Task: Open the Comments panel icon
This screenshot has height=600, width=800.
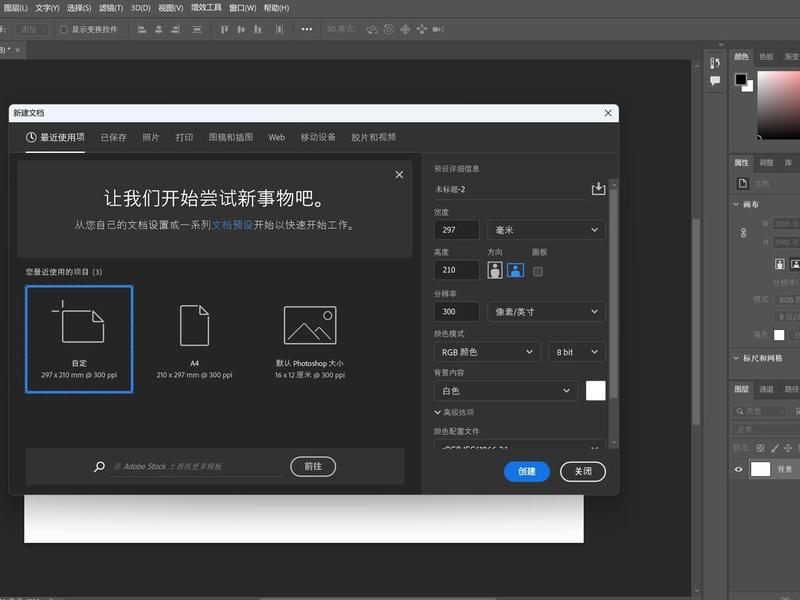Action: click(715, 81)
